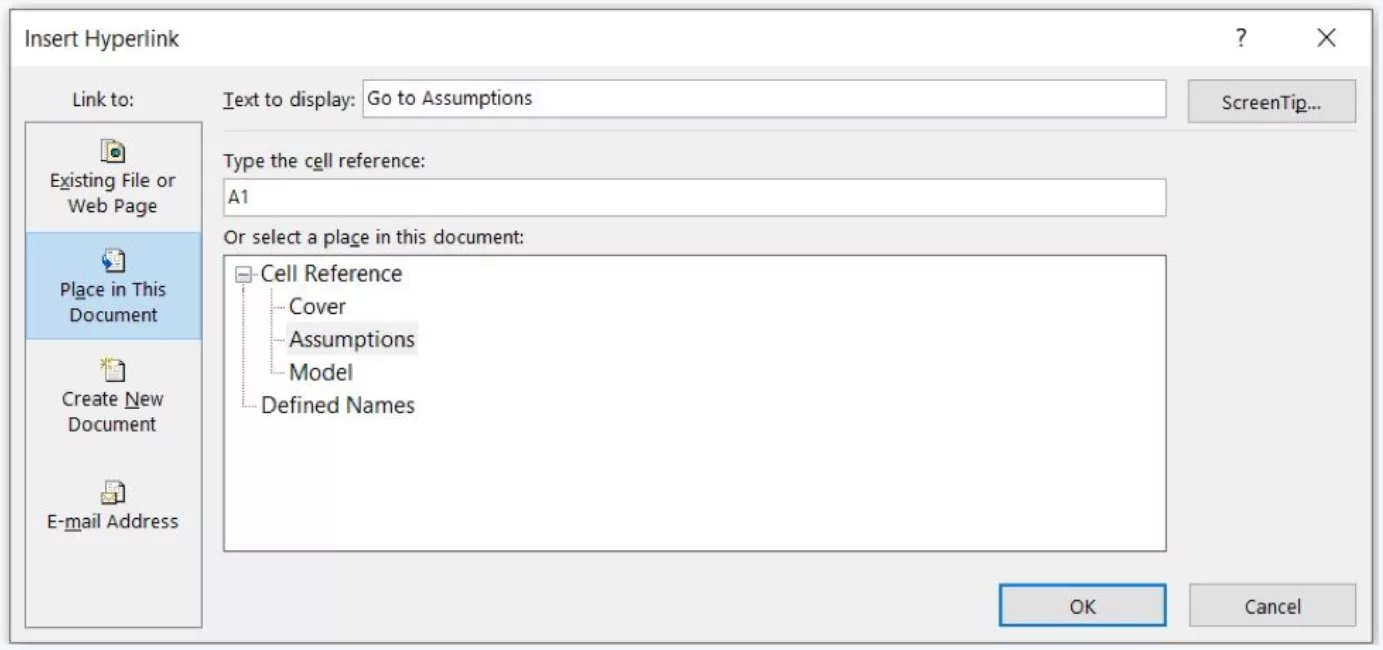1383x650 pixels.
Task: Switch to Existing File or Web Page label
Action: pyautogui.click(x=113, y=194)
